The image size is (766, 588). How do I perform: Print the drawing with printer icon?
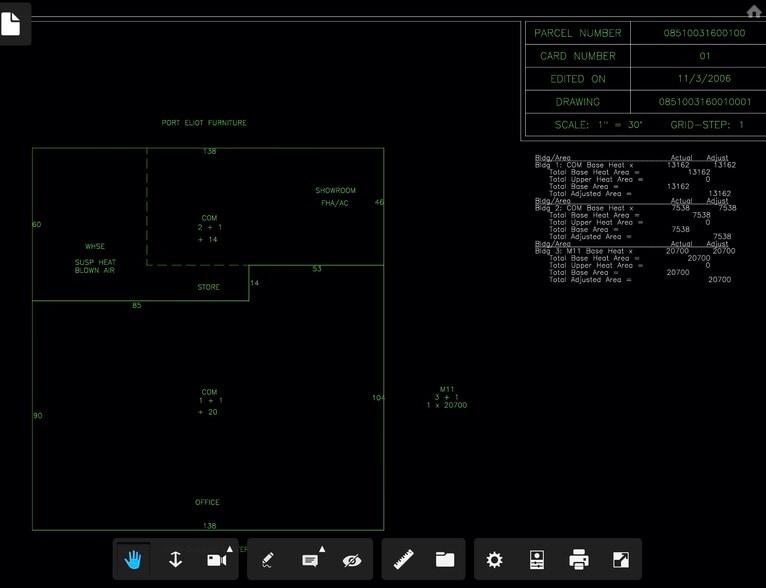(579, 560)
